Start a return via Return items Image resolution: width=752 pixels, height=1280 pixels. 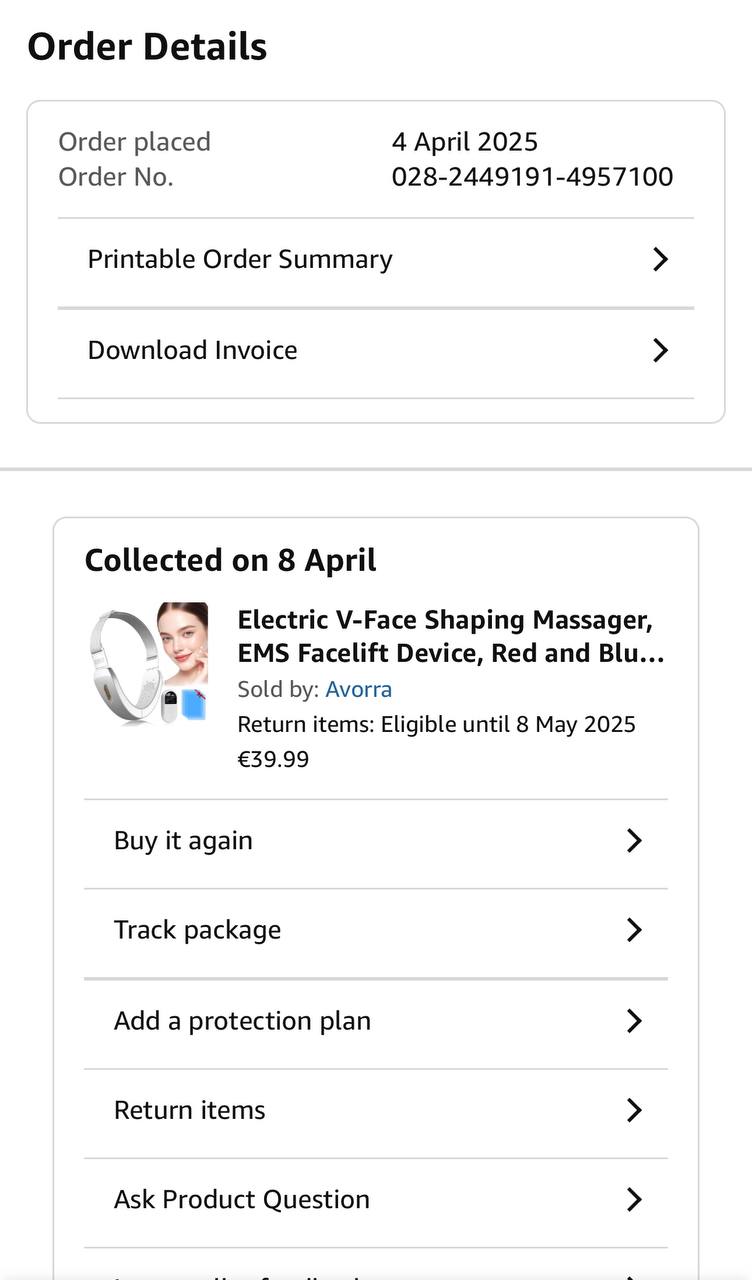click(190, 1110)
